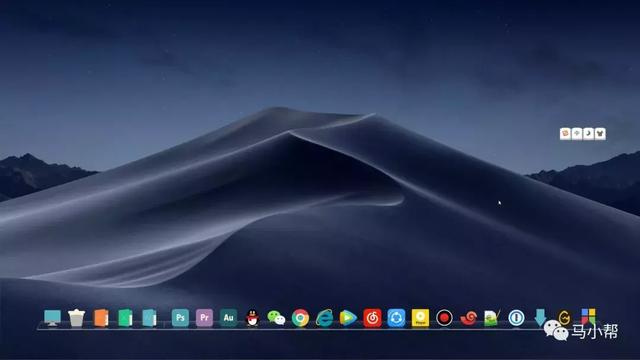This screenshot has height=360, width=640.
Task: Open the blue circular sync app icon
Action: pyautogui.click(x=396, y=318)
